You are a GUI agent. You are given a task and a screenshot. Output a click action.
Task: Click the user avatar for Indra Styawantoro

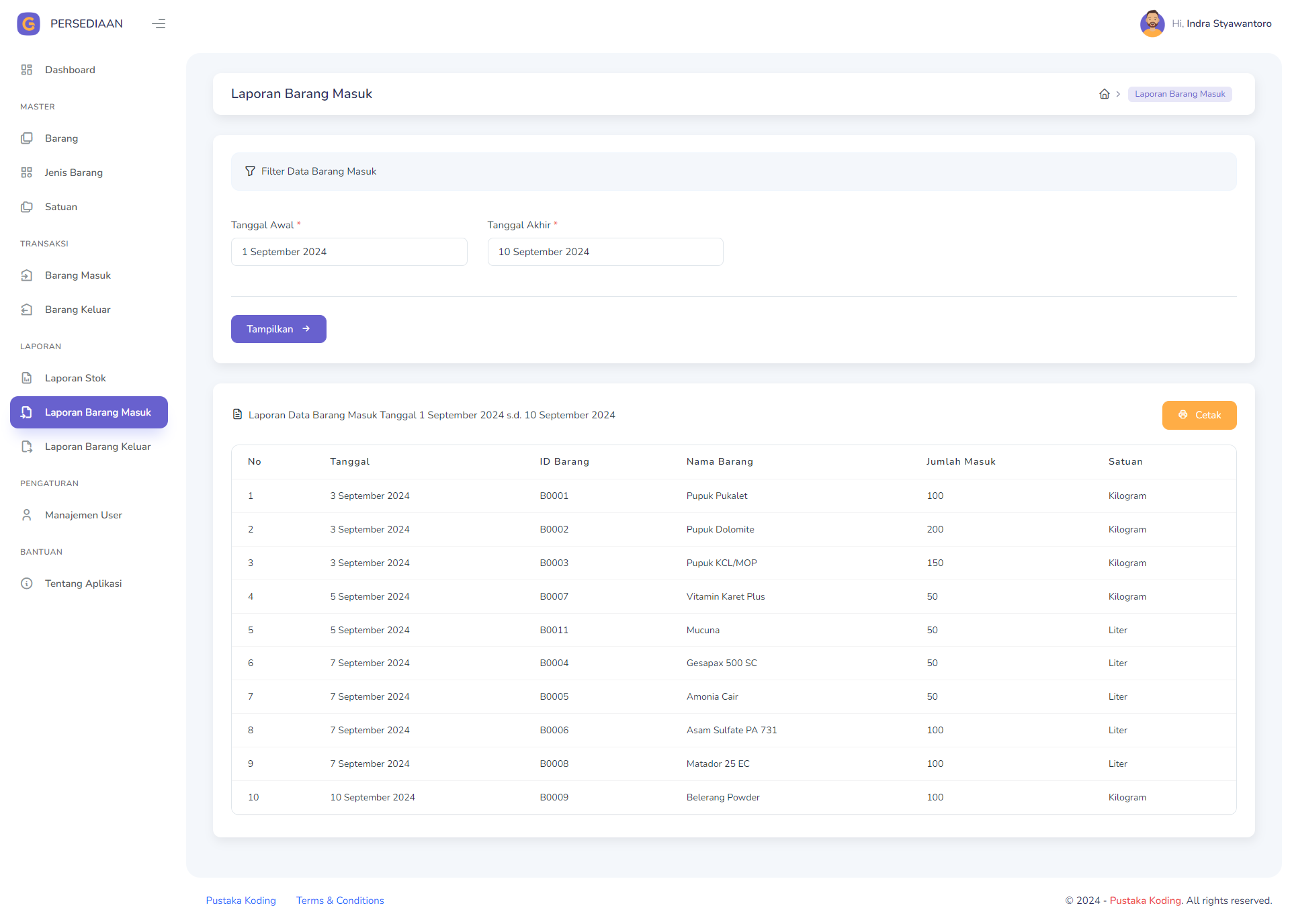[x=1152, y=24]
